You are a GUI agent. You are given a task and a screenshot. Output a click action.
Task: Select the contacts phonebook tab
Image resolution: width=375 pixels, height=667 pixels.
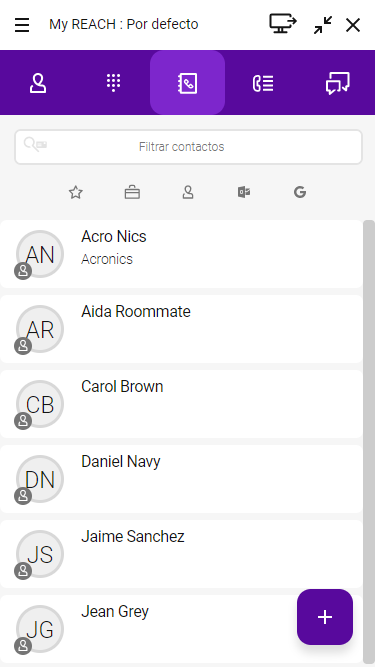188,83
